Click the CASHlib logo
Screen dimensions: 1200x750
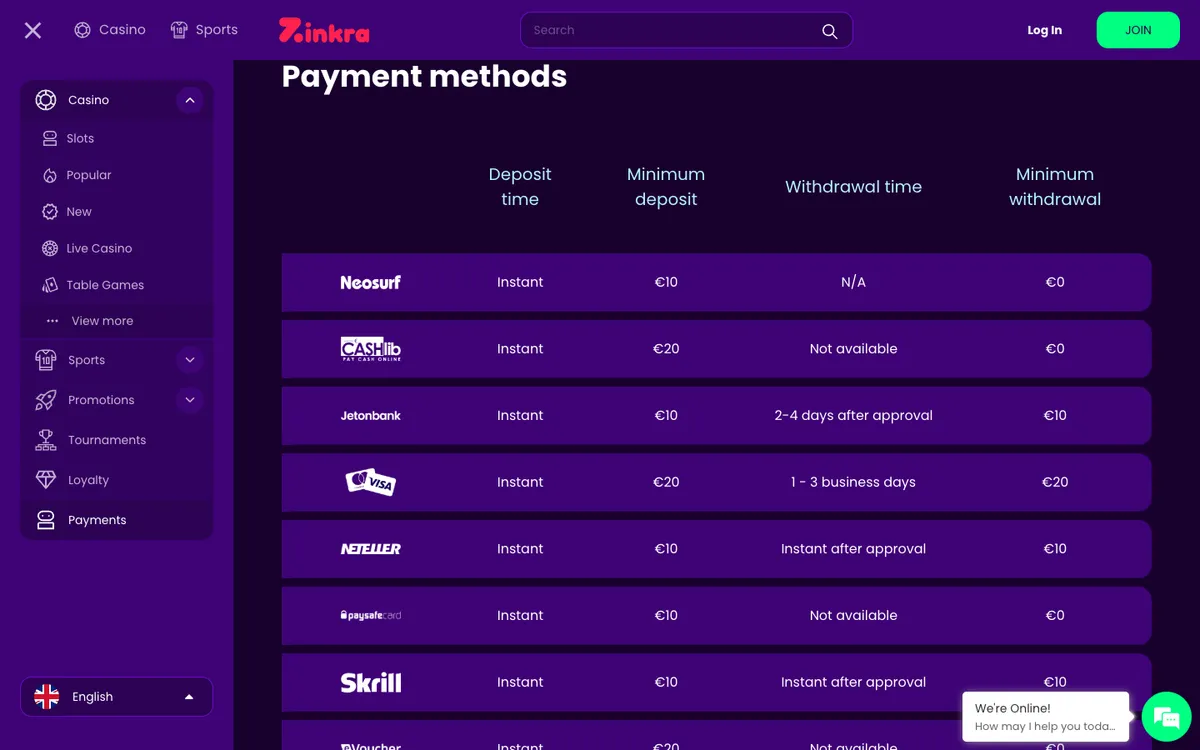tap(371, 349)
